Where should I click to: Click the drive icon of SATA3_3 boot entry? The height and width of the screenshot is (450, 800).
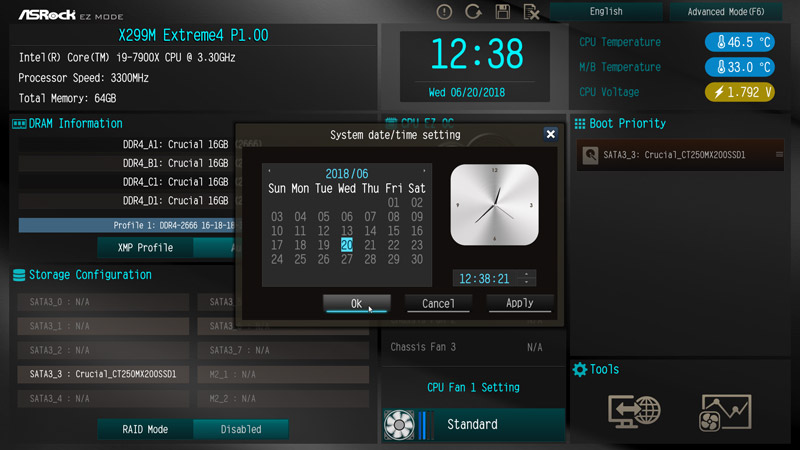tap(590, 155)
